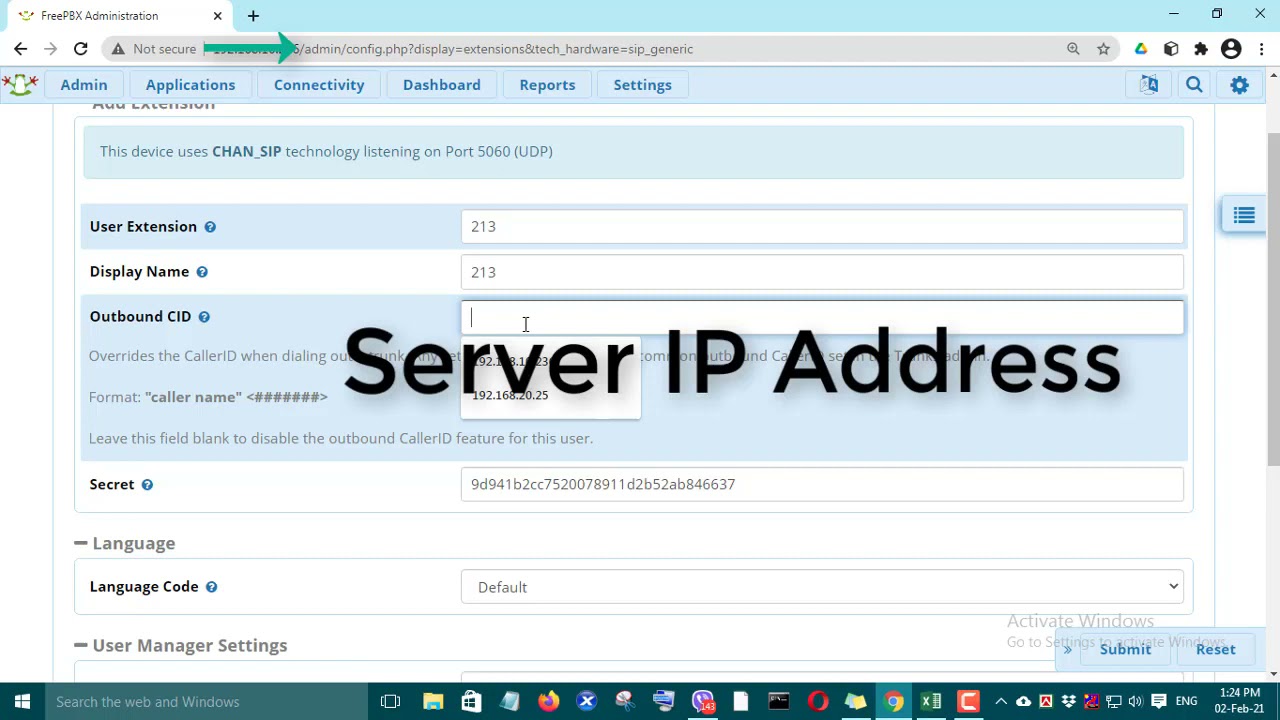
Task: Open the Windows Start menu
Action: pyautogui.click(x=22, y=702)
